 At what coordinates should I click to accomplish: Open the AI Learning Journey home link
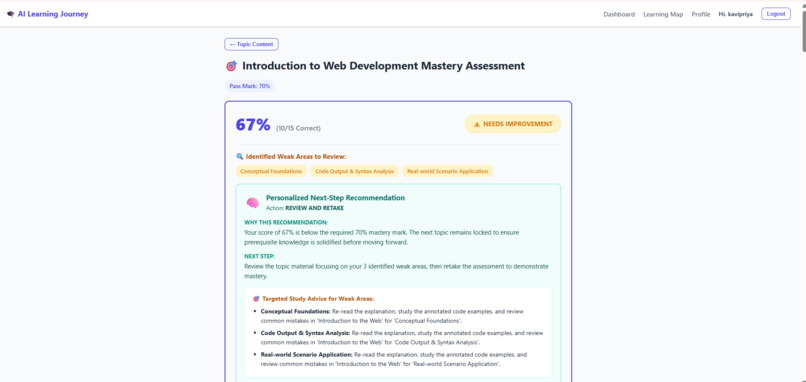click(x=52, y=14)
